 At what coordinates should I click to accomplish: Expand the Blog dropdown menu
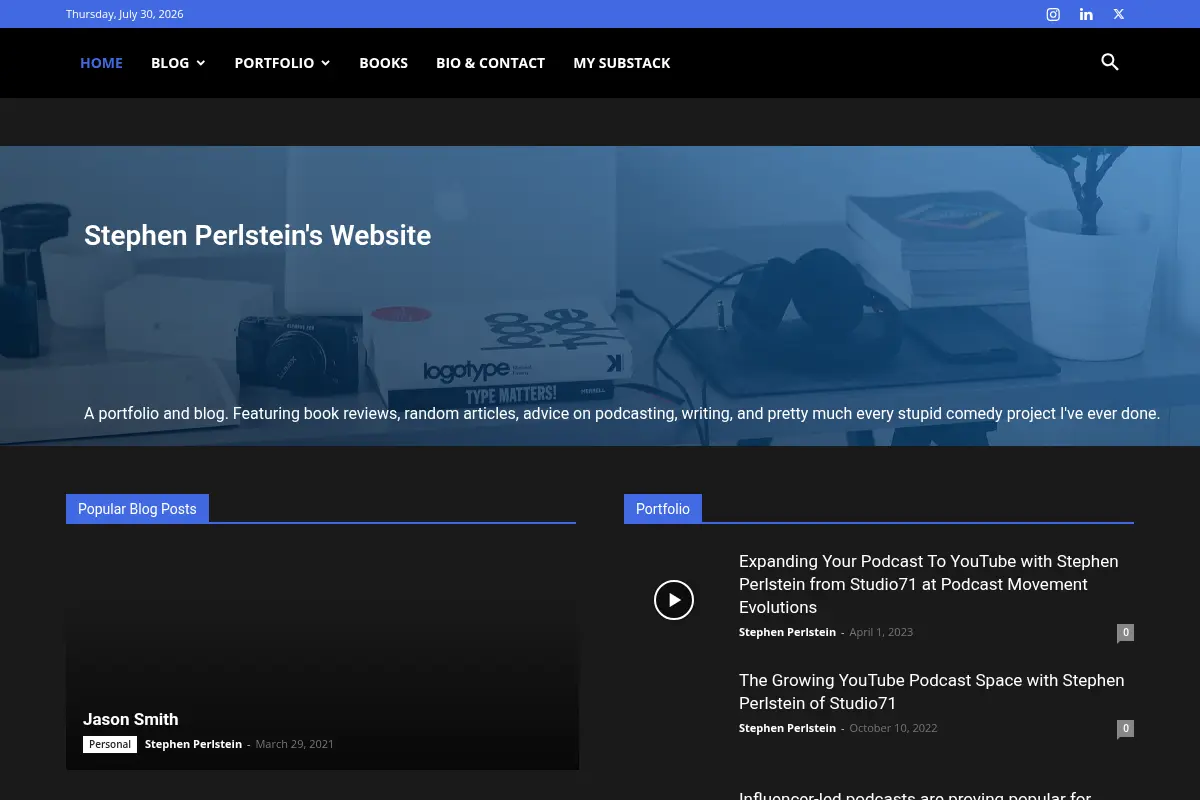(178, 63)
